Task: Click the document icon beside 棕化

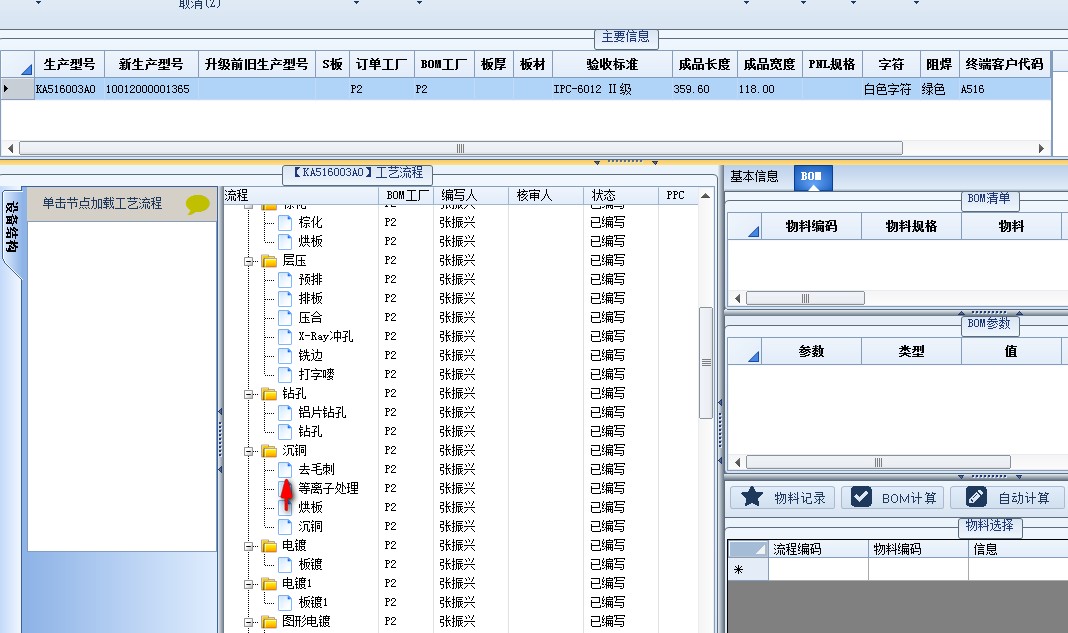Action: [x=285, y=222]
